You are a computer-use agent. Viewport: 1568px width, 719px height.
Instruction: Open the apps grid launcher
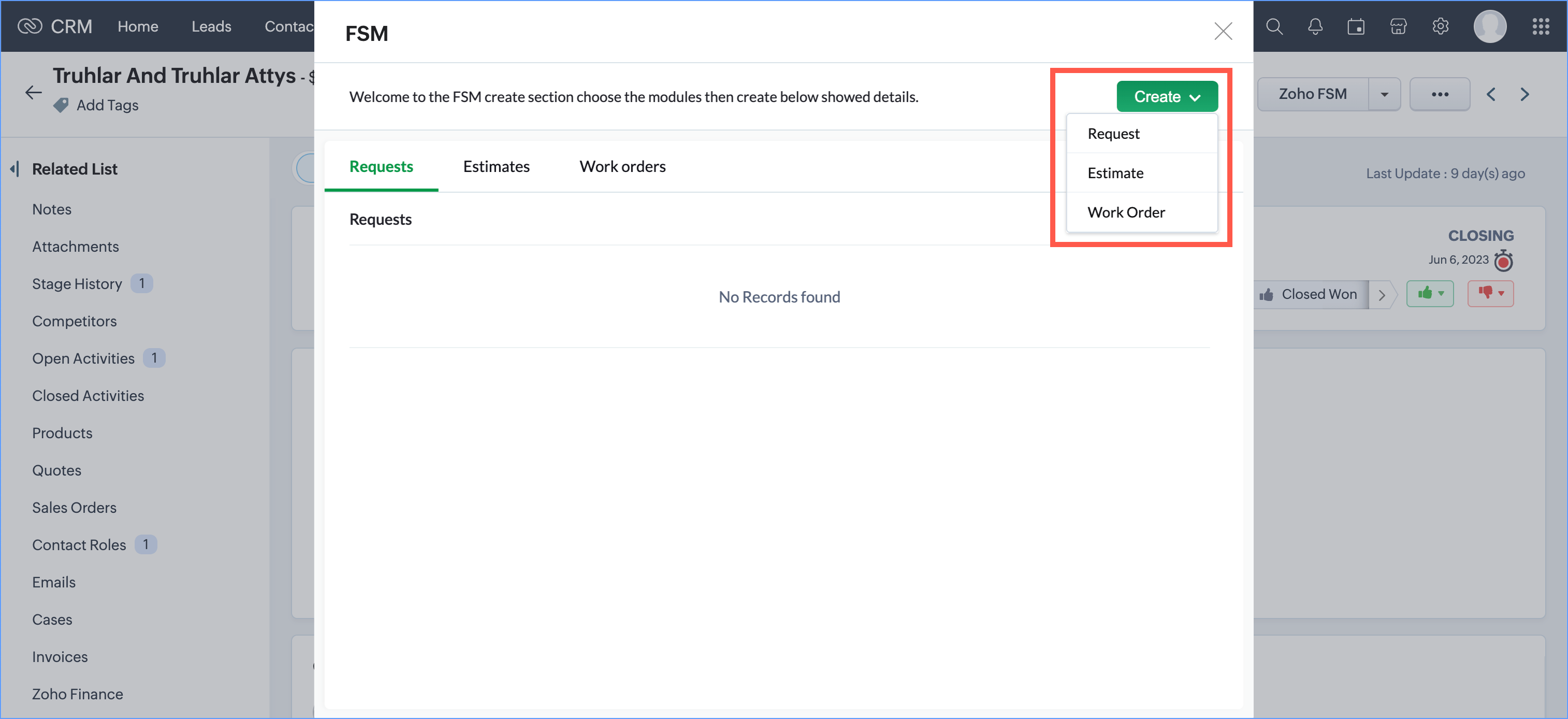[x=1541, y=26]
